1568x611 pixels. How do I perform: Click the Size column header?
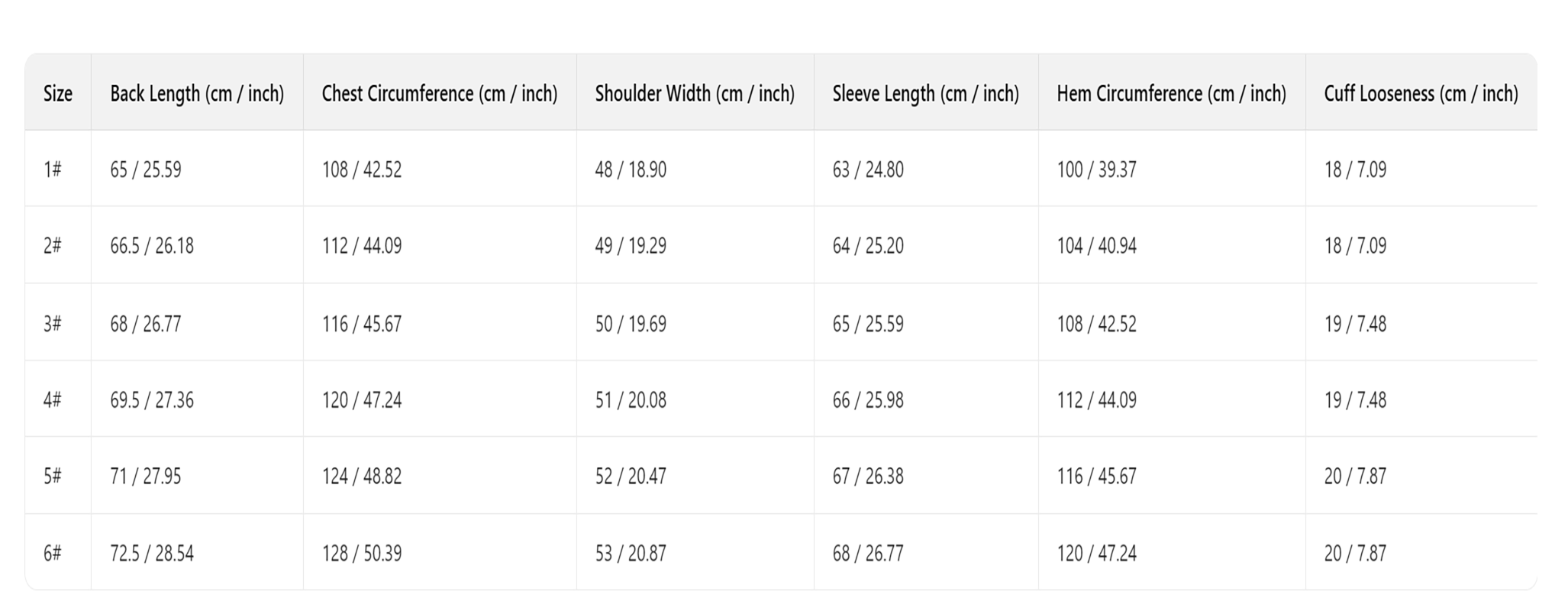coord(58,93)
